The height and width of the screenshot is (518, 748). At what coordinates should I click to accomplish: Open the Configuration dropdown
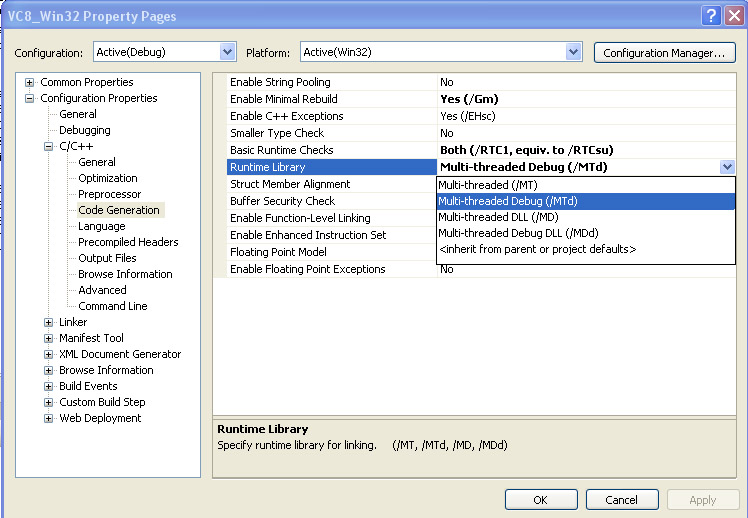(228, 52)
